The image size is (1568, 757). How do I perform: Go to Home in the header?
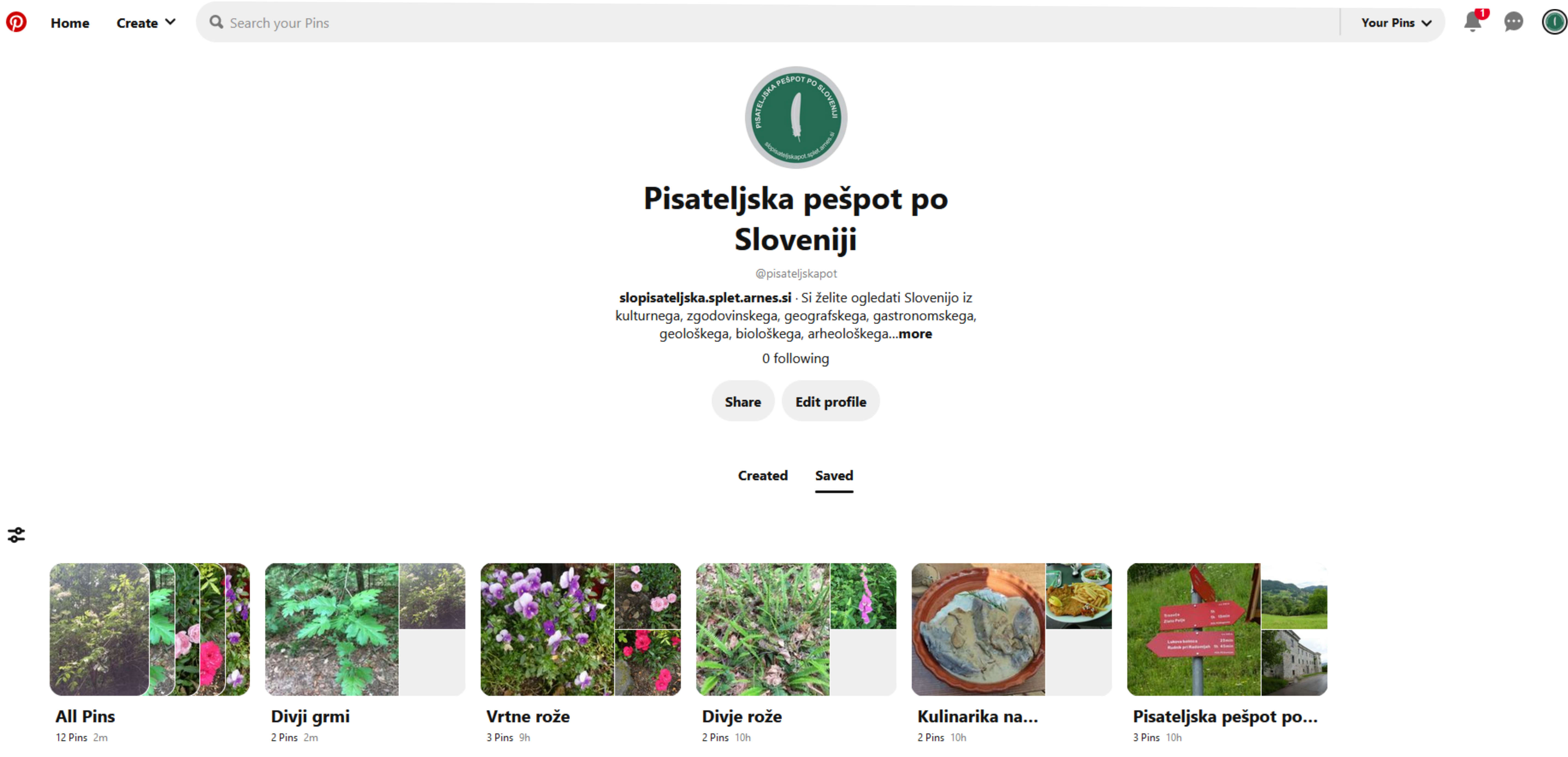pos(70,22)
